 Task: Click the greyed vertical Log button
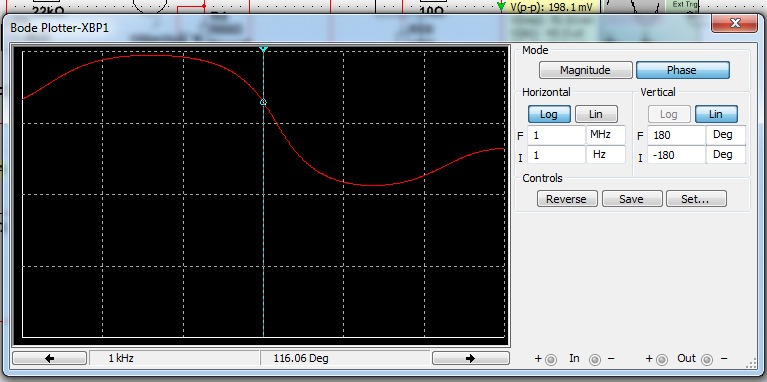point(669,114)
